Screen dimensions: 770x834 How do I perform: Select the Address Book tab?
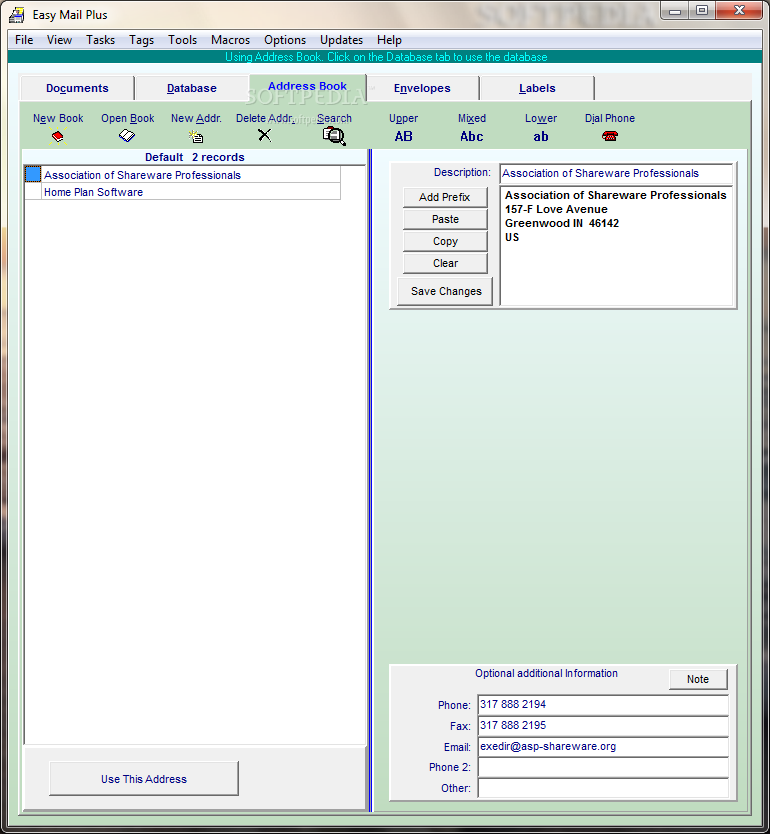point(307,86)
